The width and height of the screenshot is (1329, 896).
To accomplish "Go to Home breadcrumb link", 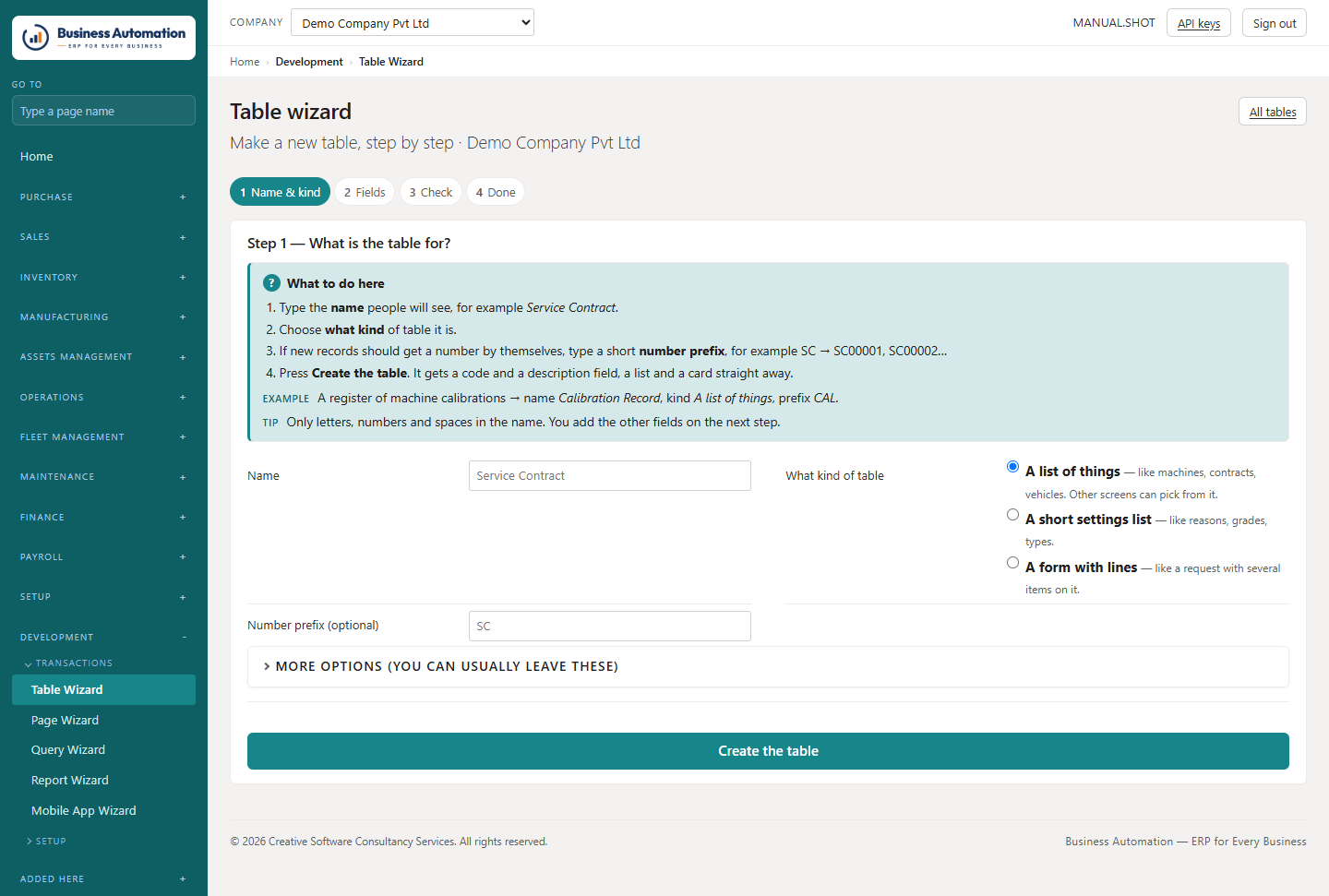I will coord(245,62).
